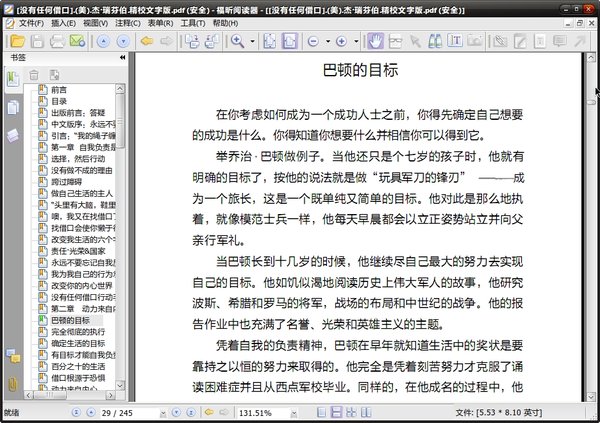
Task: Open the attachments paperclip sidebar icon
Action: [x=13, y=384]
